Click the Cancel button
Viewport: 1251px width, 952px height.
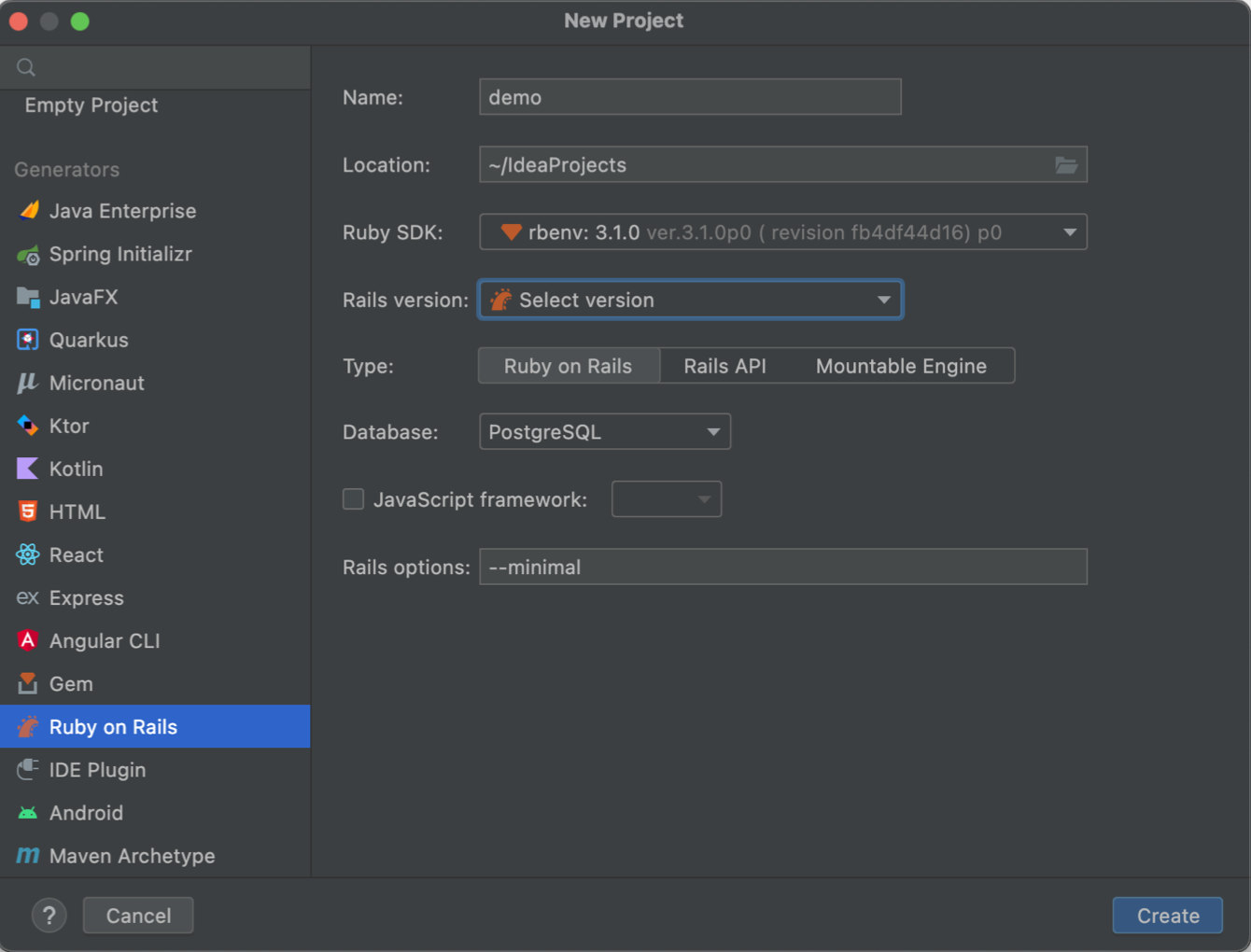click(x=138, y=916)
